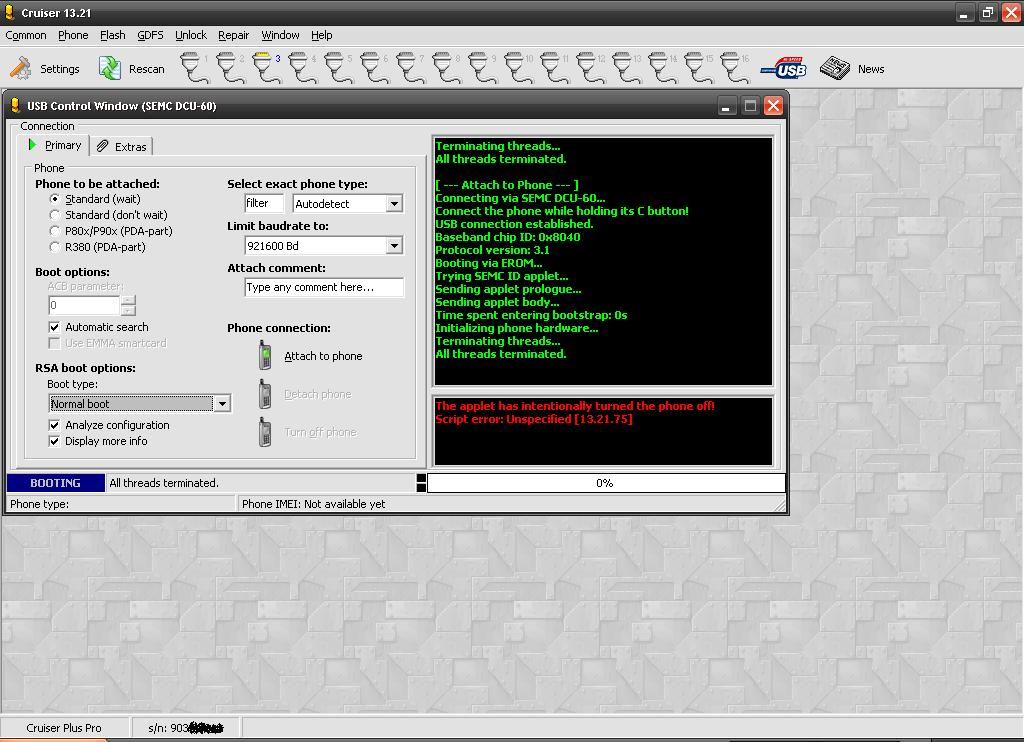The image size is (1024, 742).
Task: Click the Turn off phone icon
Action: tap(264, 432)
